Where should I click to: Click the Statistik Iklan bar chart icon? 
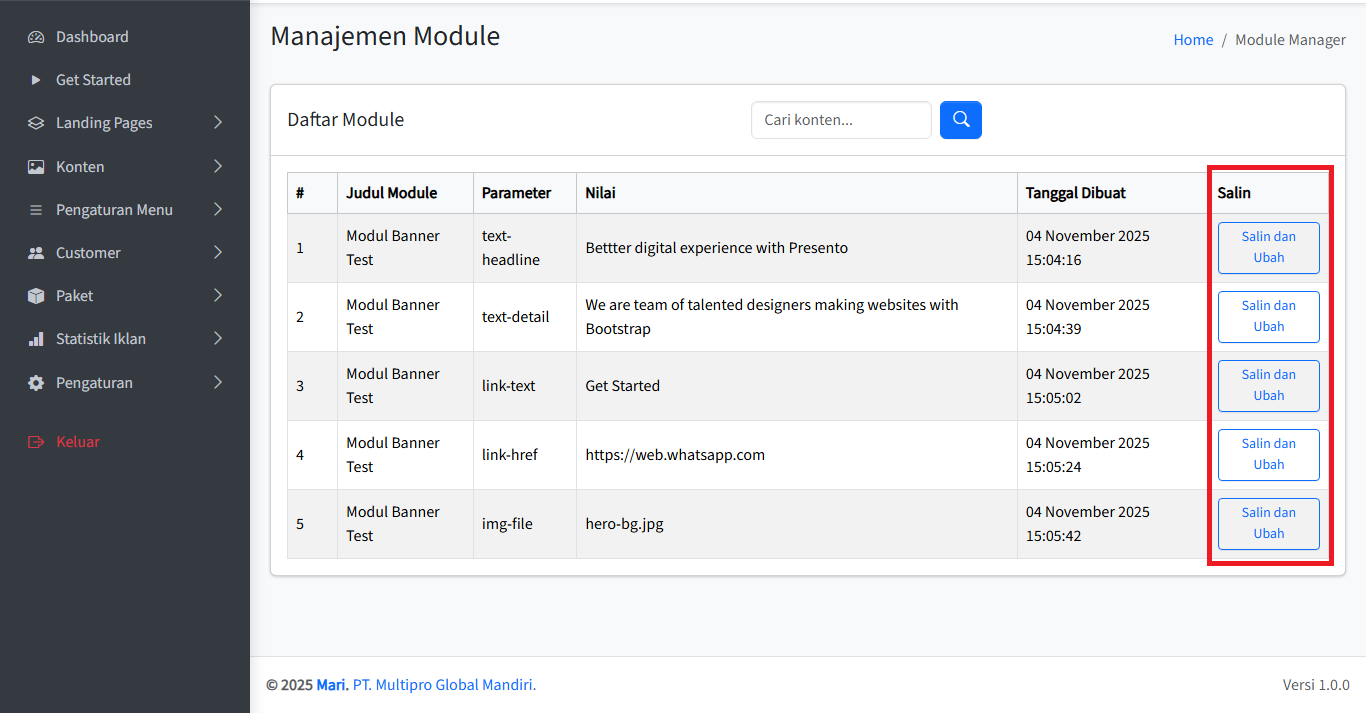pos(36,339)
